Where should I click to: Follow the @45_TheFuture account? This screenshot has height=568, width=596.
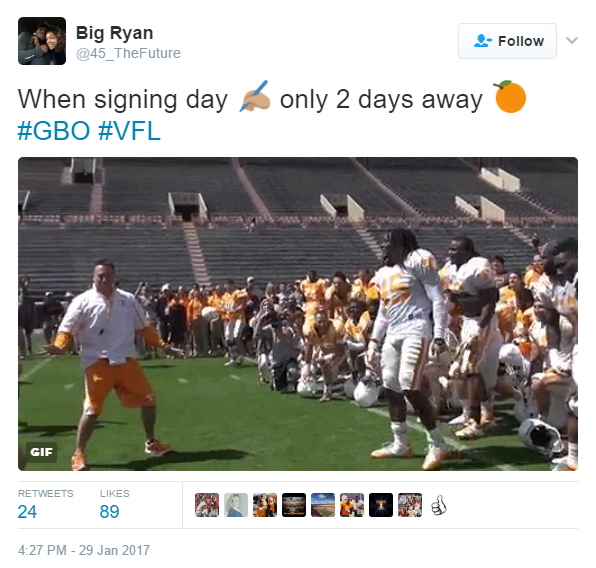[507, 41]
